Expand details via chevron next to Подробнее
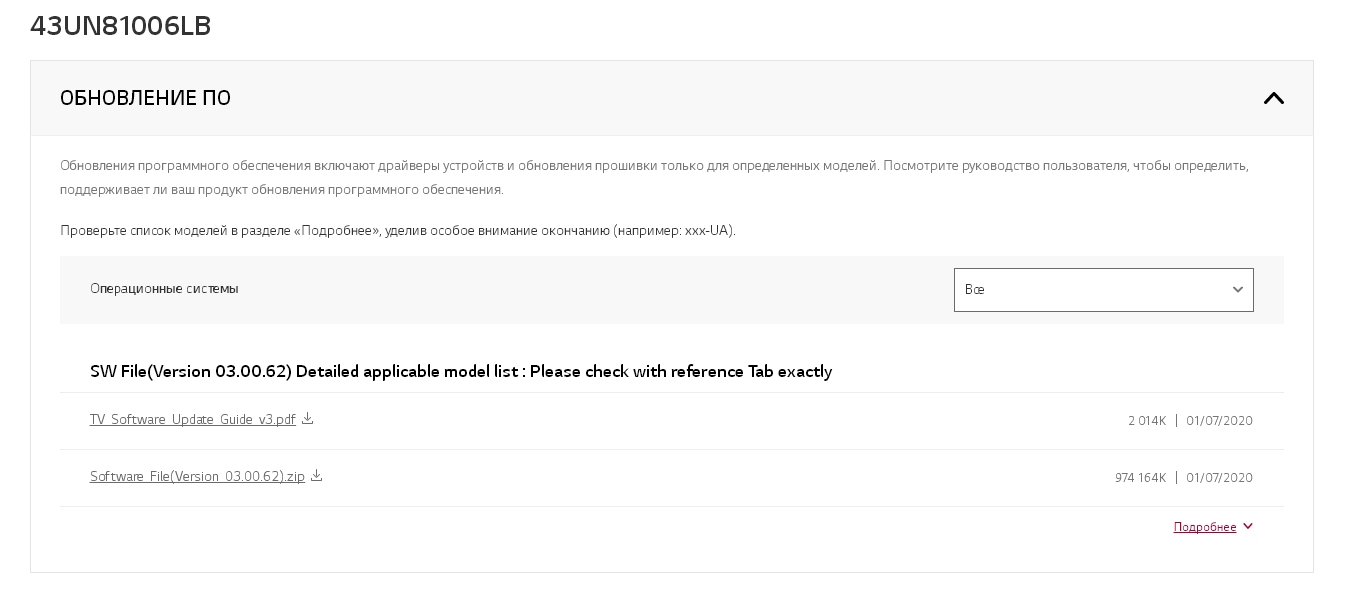 coord(1248,527)
